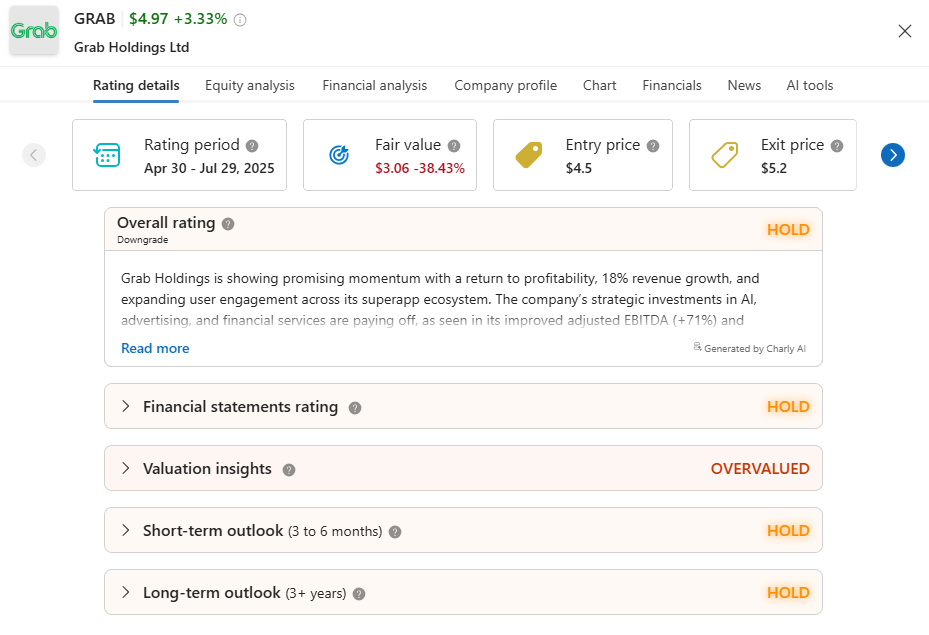
Task: Click HOLD on Long-term outlook row
Action: pos(788,593)
